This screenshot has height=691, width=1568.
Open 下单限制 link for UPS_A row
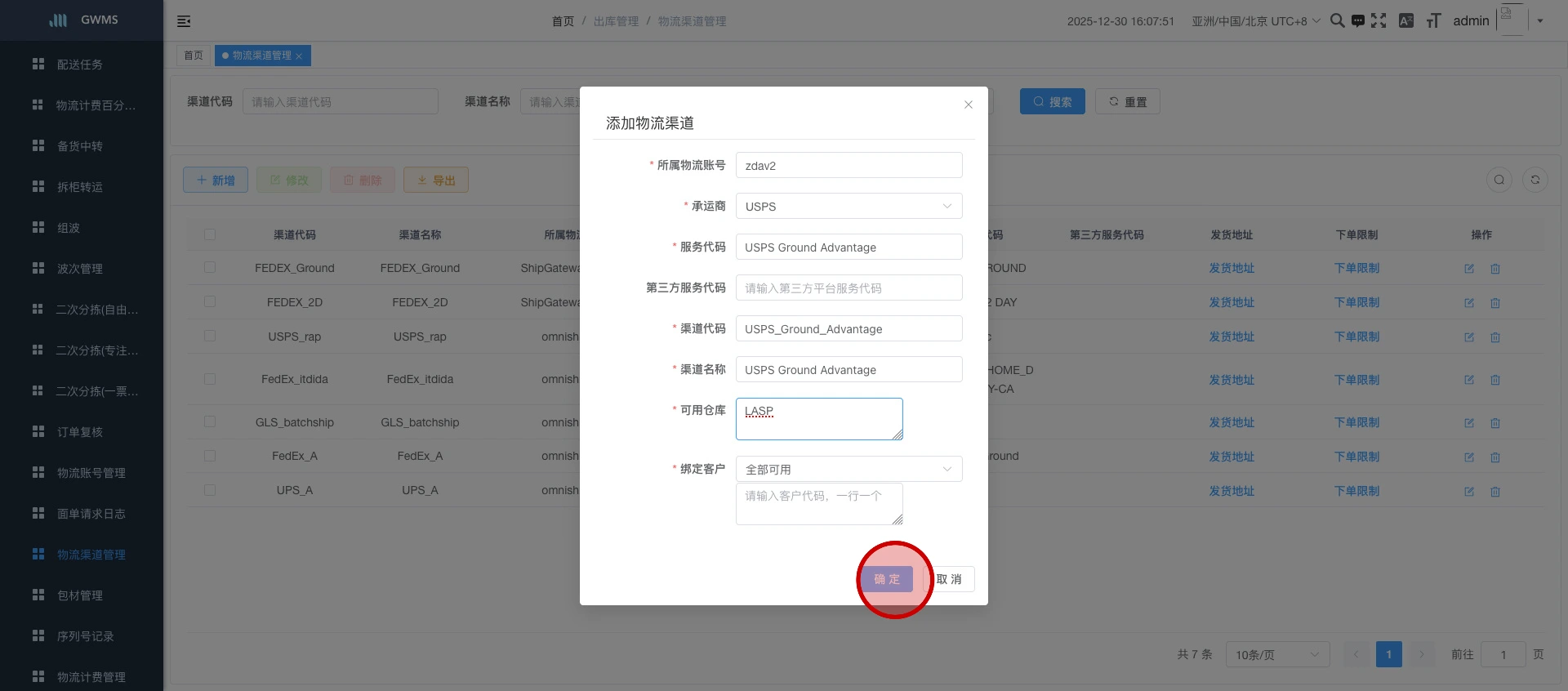1356,491
